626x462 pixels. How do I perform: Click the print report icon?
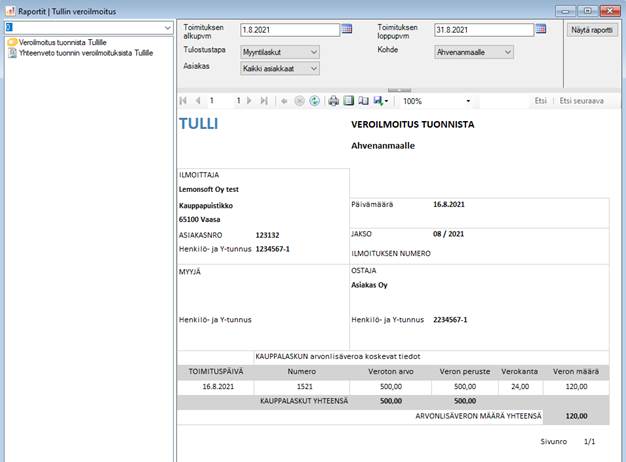click(334, 101)
